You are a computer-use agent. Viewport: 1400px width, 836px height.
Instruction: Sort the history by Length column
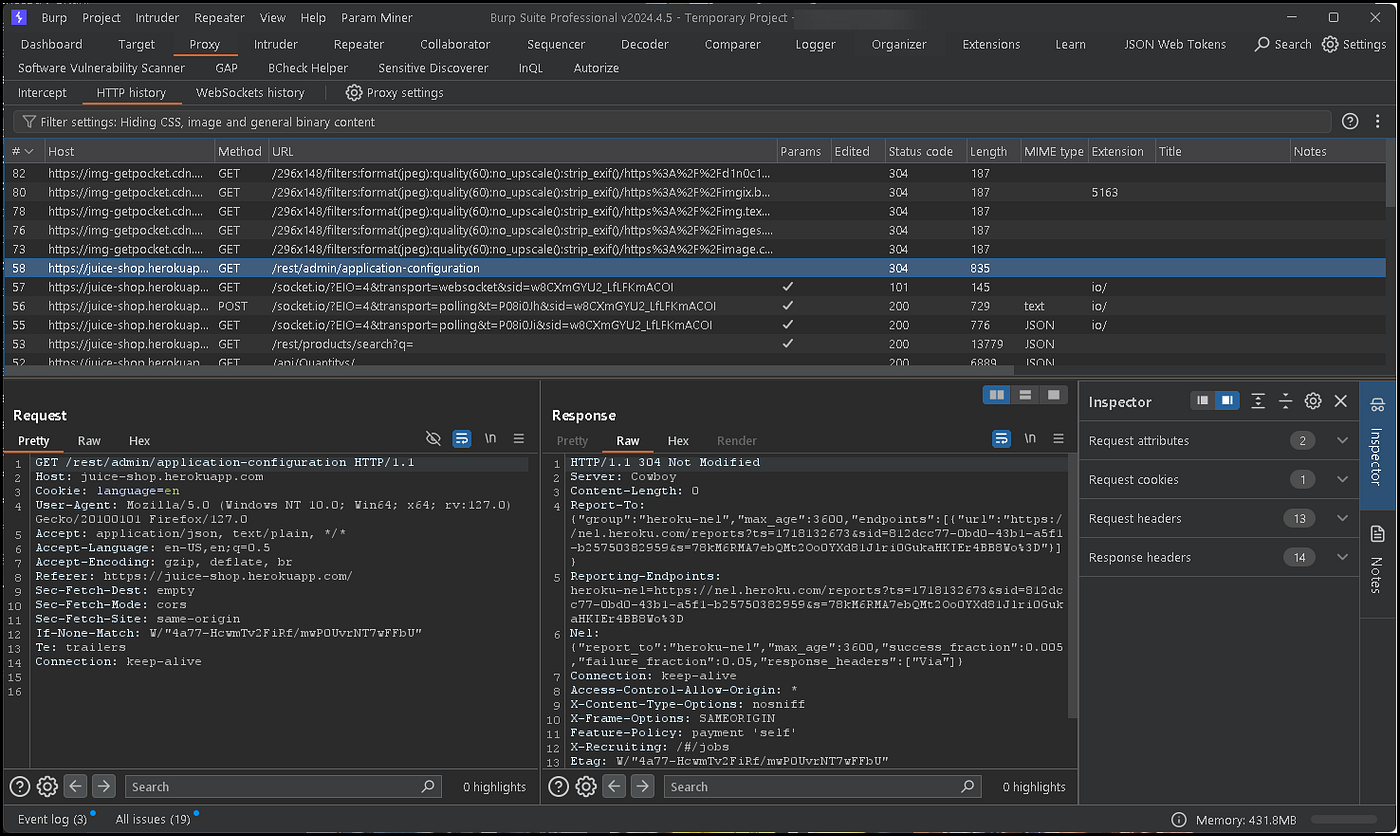pos(991,151)
